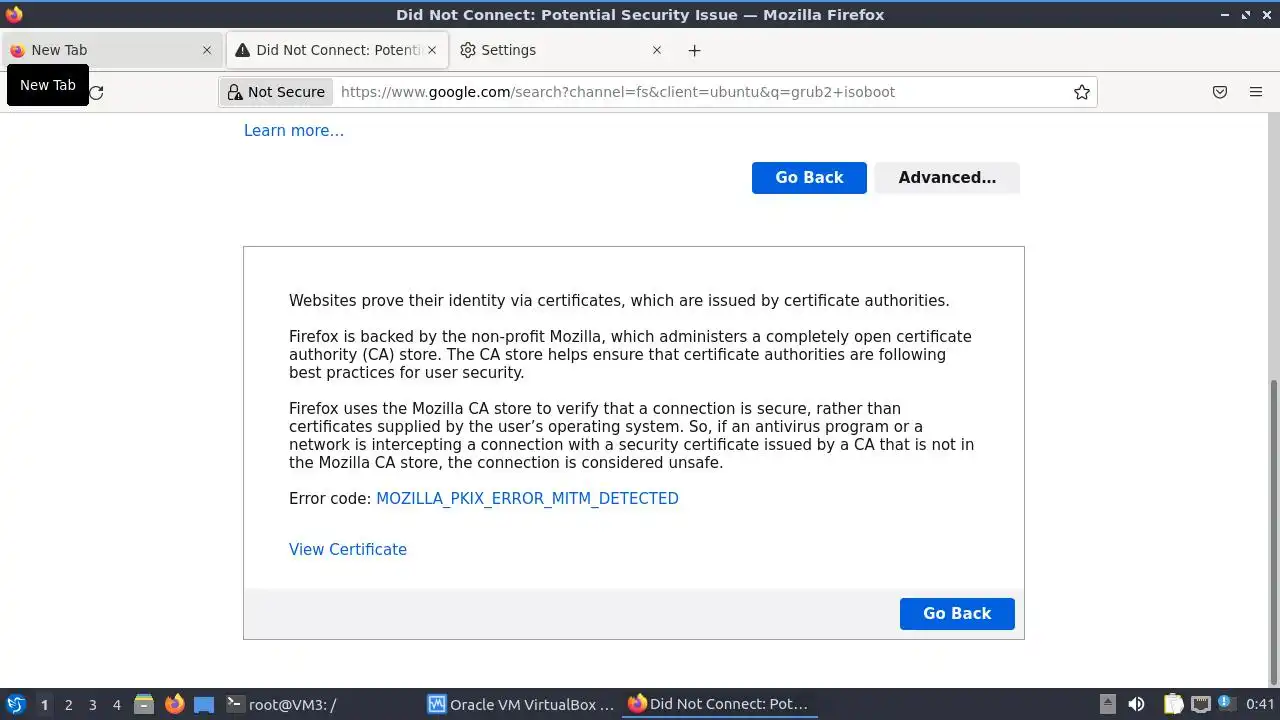Open the MOZILLA_PKIX_ERROR_MITM_DETECTED error code link
Viewport: 1280px width, 720px height.
(x=527, y=498)
